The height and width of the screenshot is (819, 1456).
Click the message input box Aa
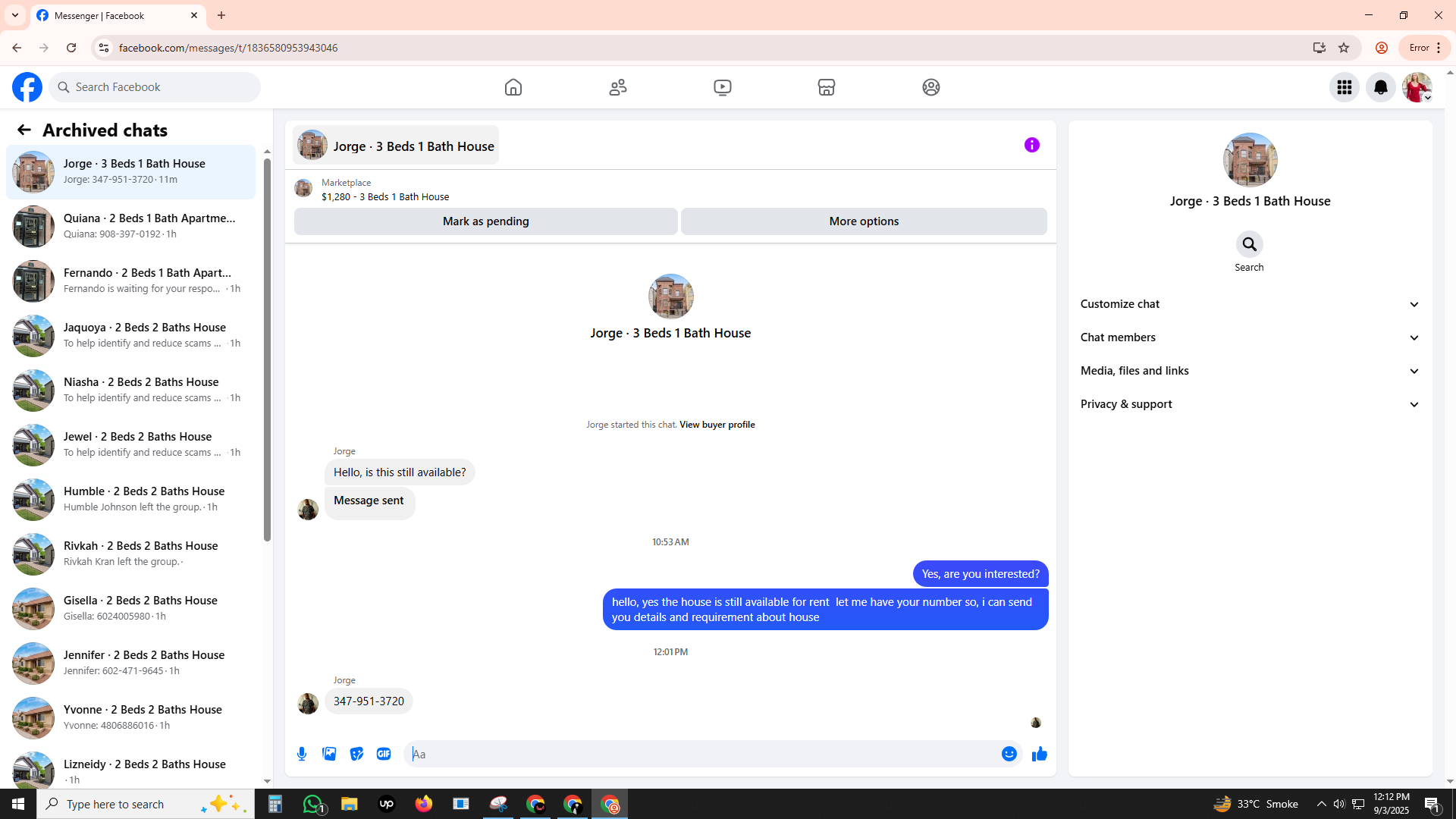[701, 754]
